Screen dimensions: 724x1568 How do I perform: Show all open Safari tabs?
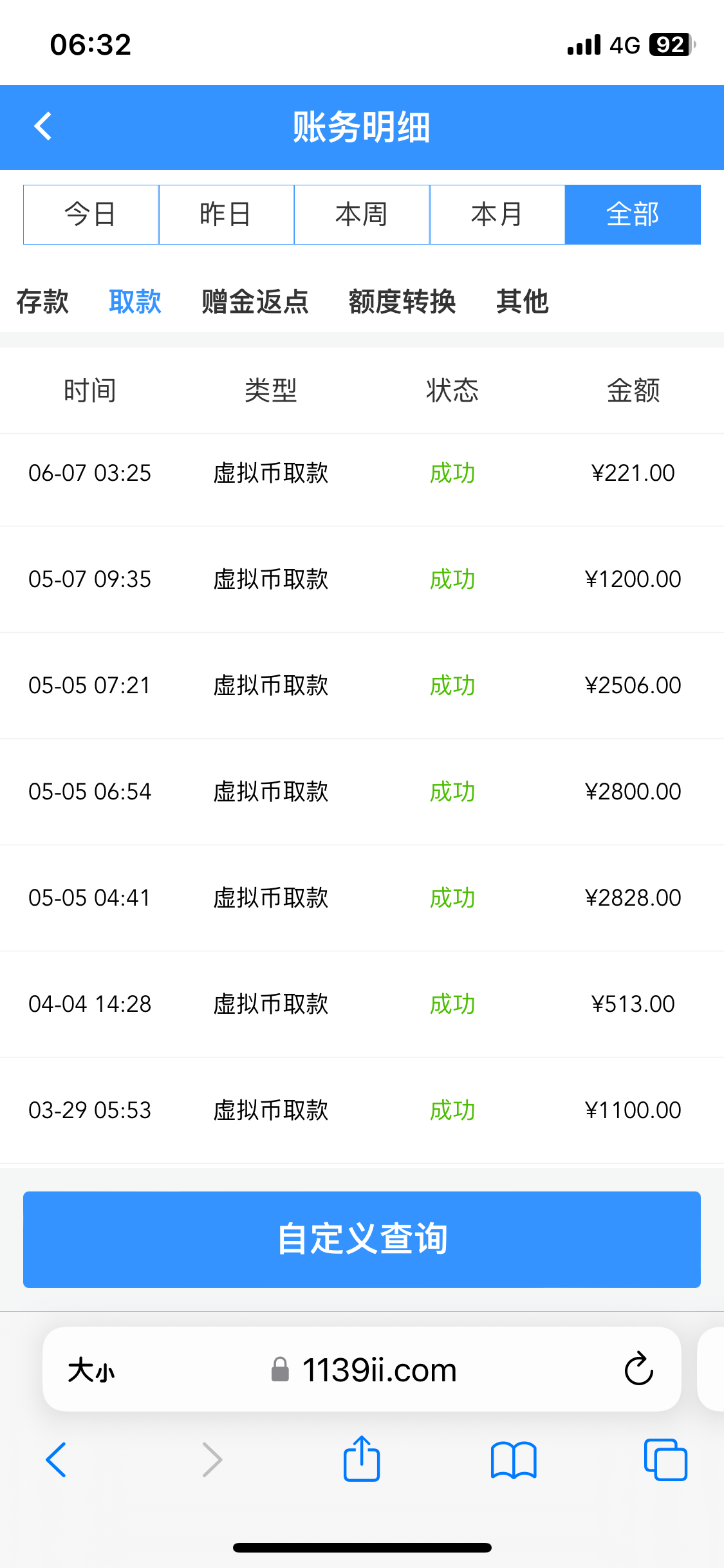click(x=665, y=1459)
